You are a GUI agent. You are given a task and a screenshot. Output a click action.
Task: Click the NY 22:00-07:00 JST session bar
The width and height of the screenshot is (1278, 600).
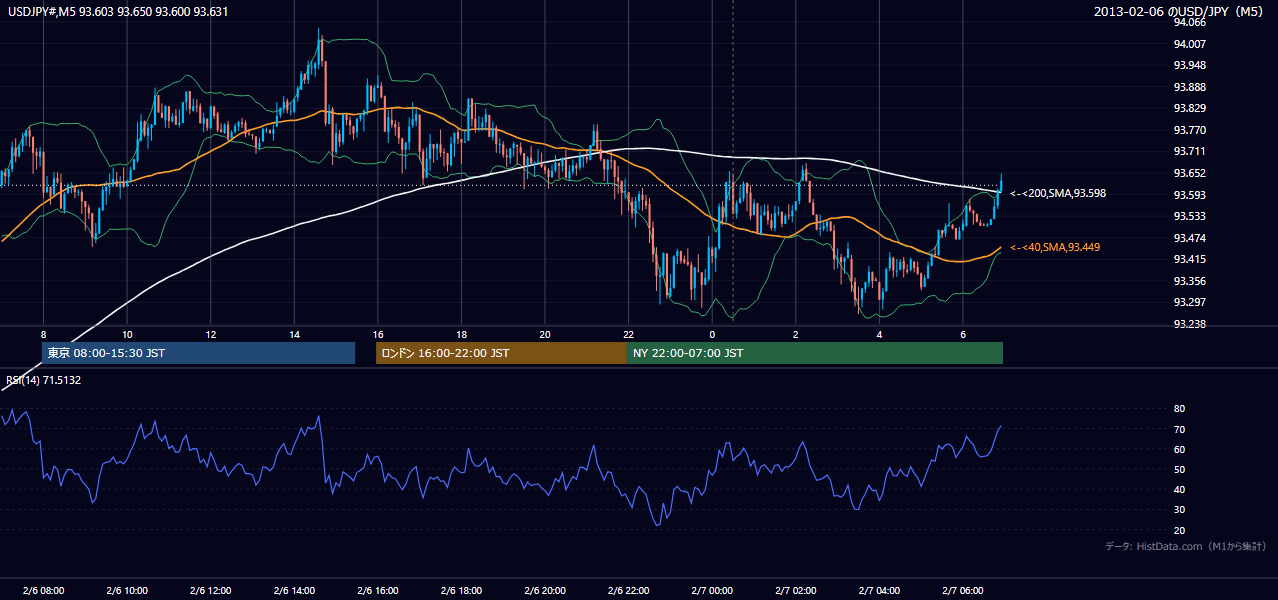pyautogui.click(x=815, y=353)
